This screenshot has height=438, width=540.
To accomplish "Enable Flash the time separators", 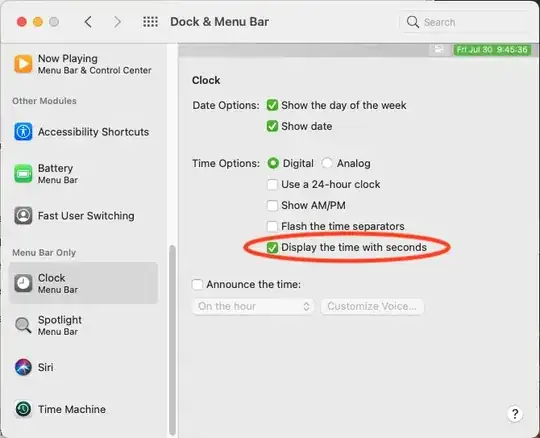I will 272,226.
